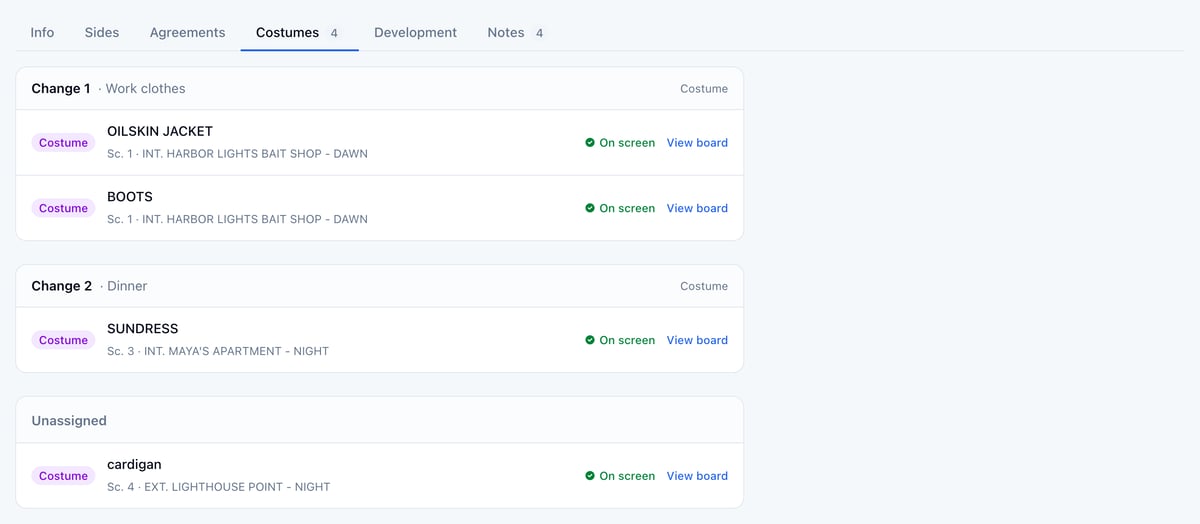This screenshot has width=1200, height=524.
Task: Click scene line under OILSKIN JACKET
Action: [237, 154]
